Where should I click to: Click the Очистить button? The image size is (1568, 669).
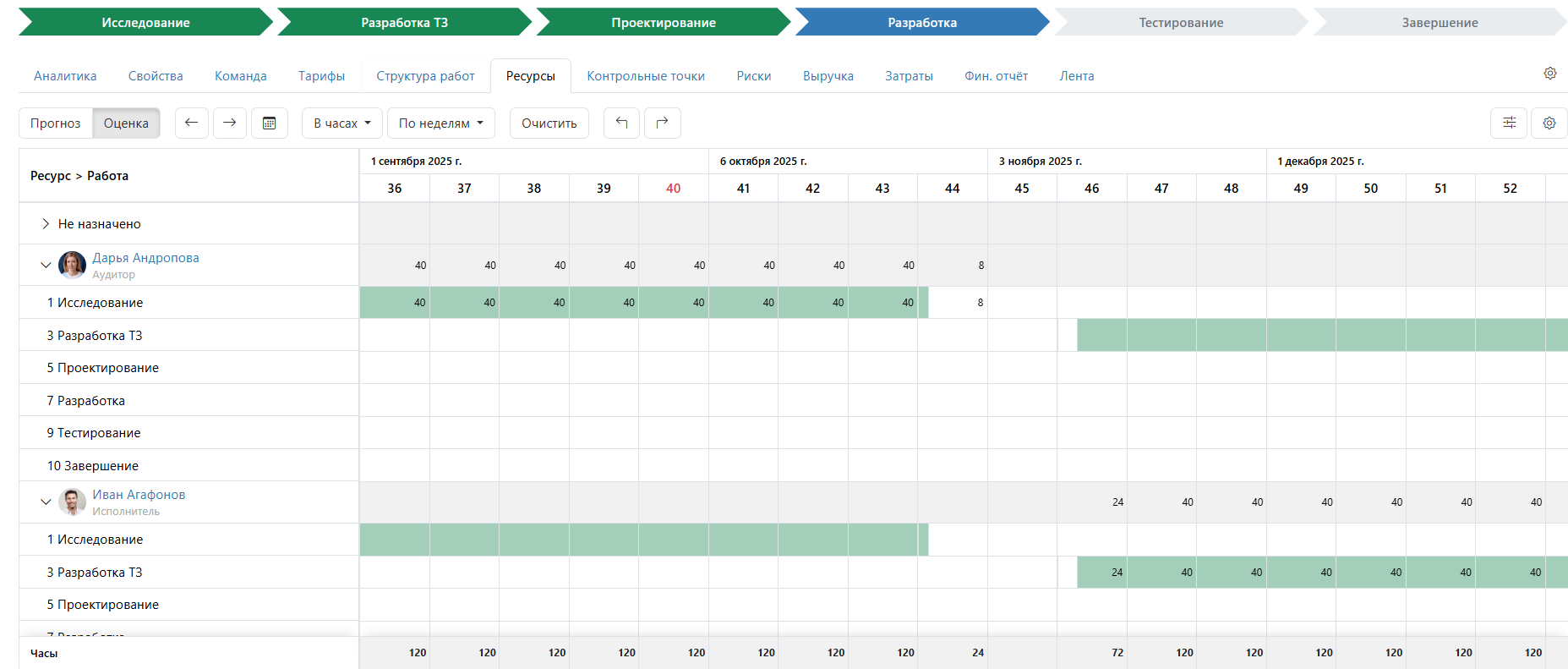click(549, 123)
